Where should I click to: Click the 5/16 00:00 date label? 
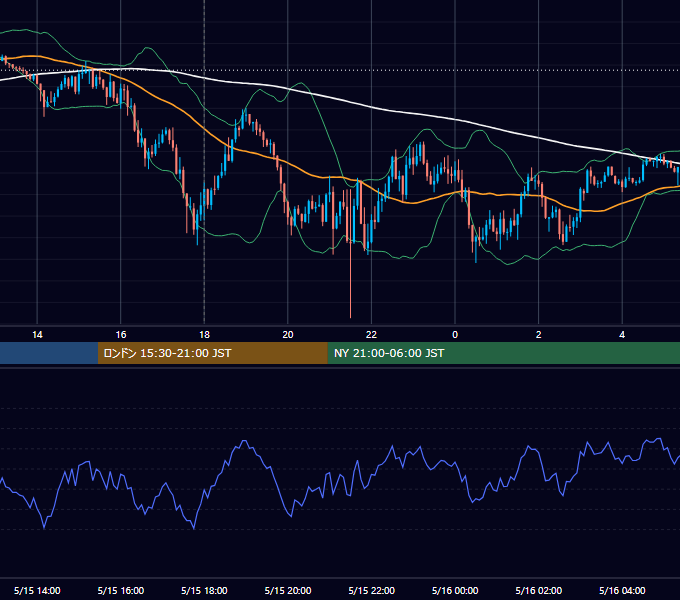[x=455, y=590]
